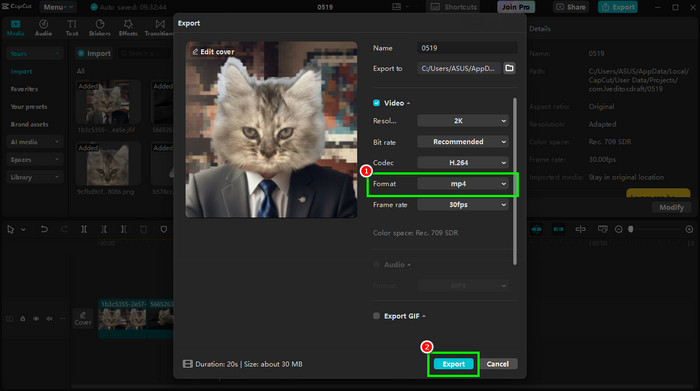Collapse the Export GIF section arrow

click(424, 316)
